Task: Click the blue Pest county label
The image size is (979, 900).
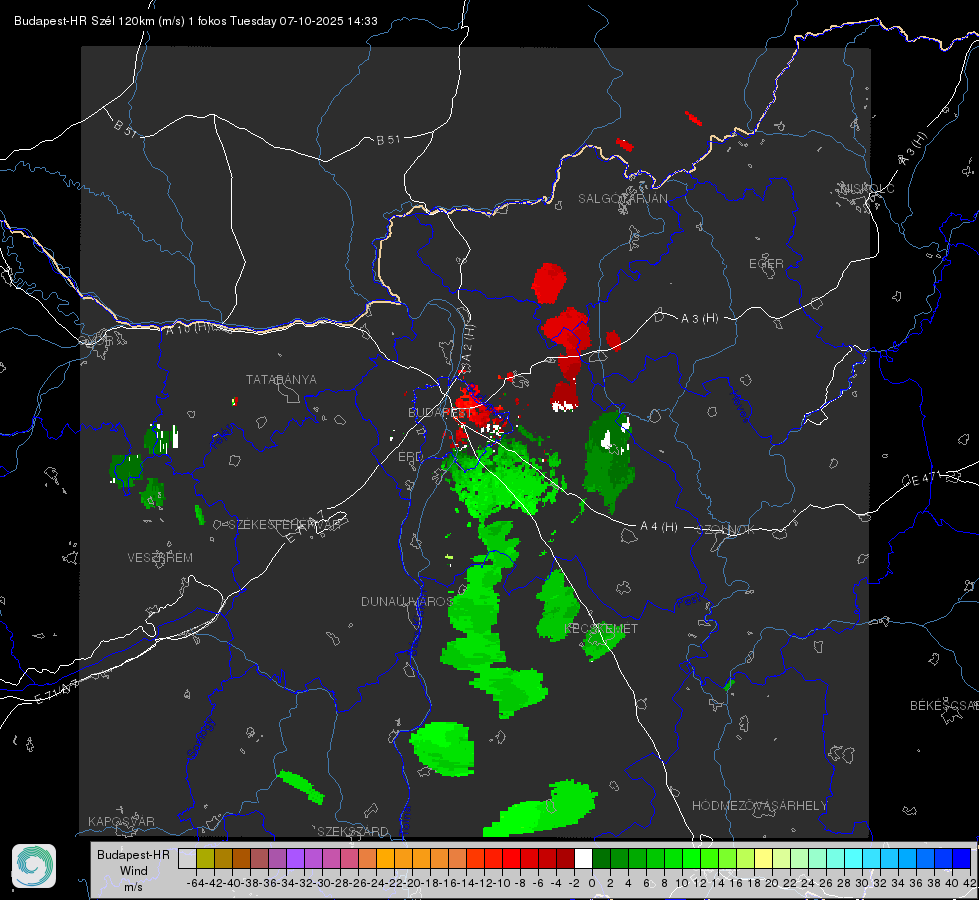Action: coord(687,601)
